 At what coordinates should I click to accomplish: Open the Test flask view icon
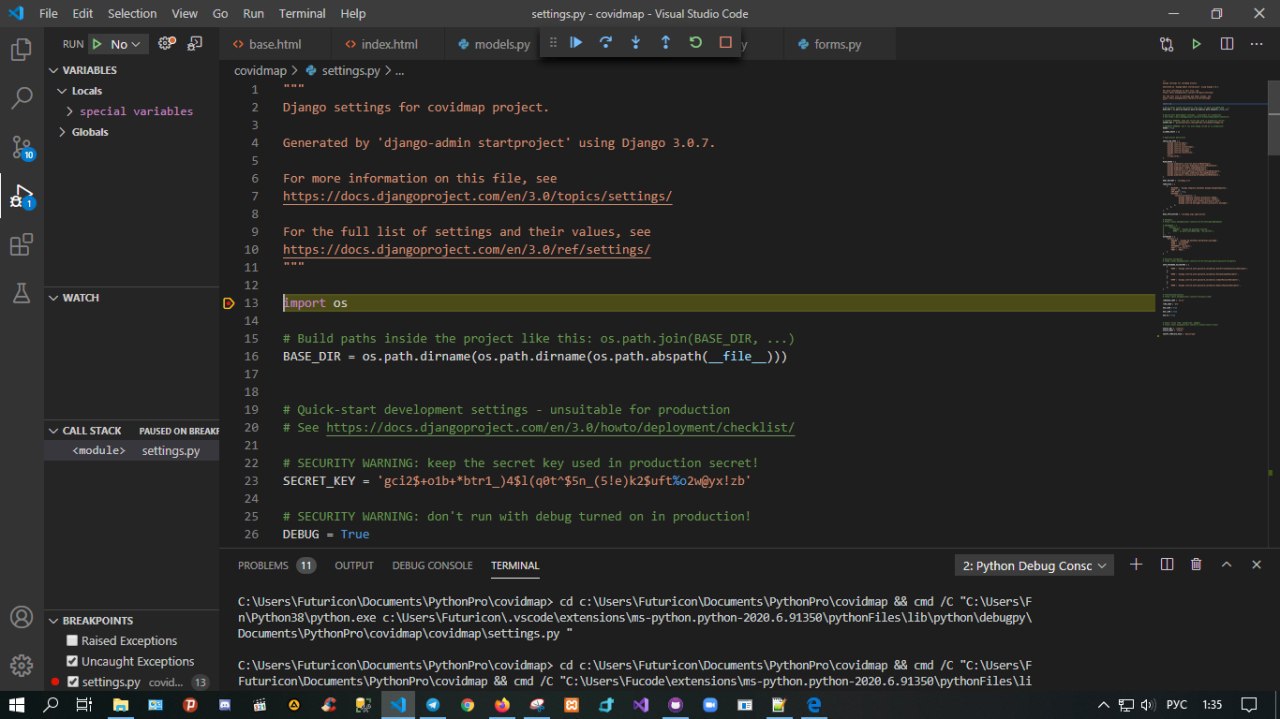pyautogui.click(x=21, y=293)
